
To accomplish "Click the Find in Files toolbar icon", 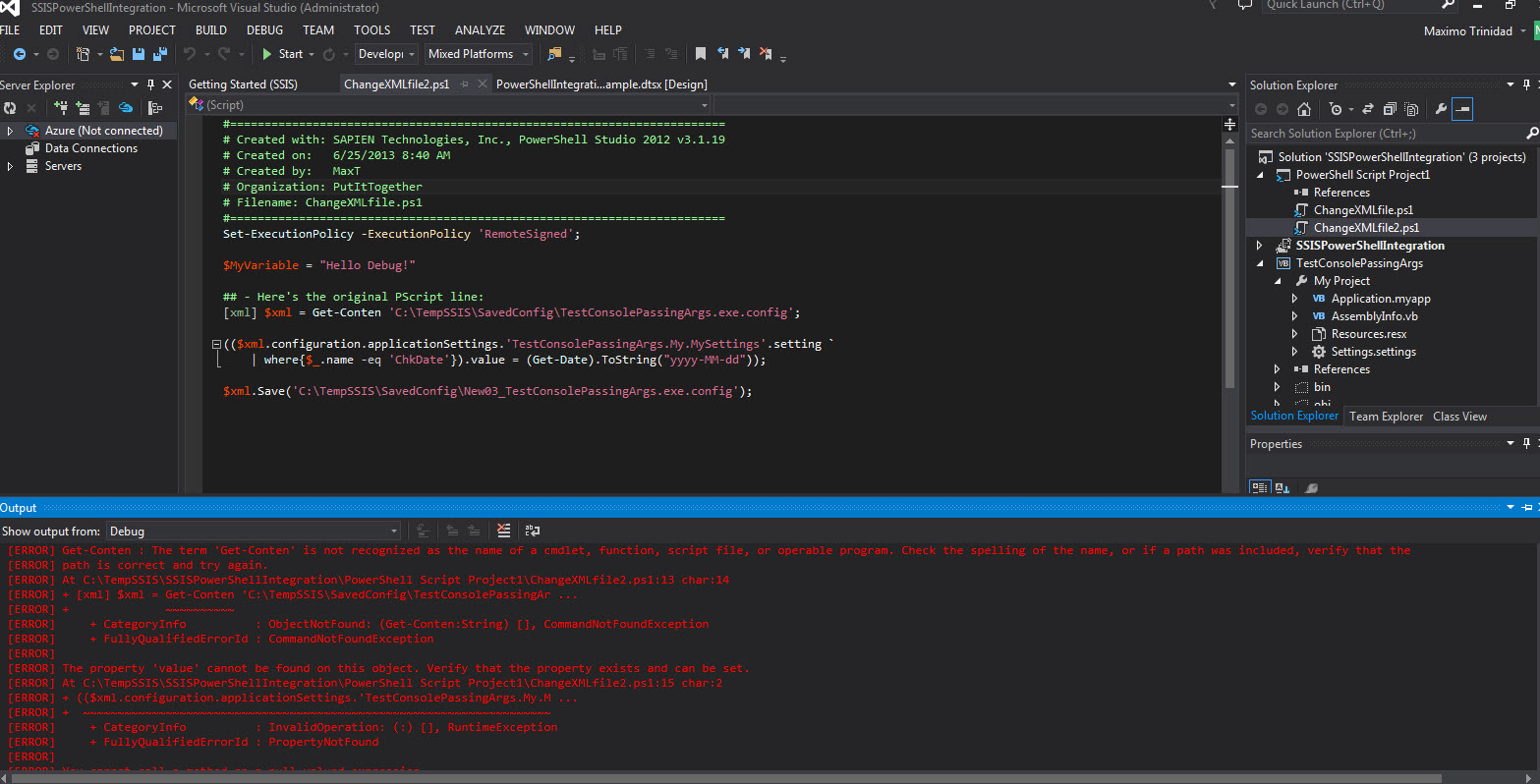I will [555, 54].
